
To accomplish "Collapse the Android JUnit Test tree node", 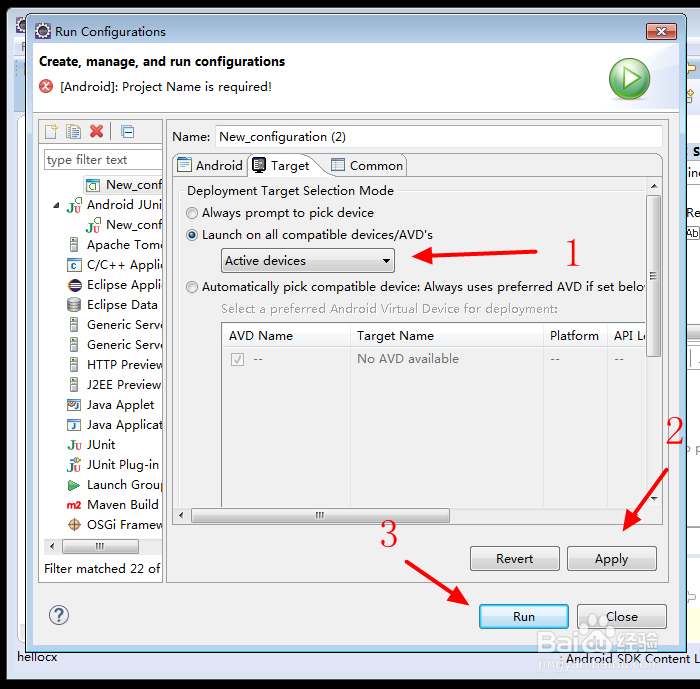I will tap(56, 205).
